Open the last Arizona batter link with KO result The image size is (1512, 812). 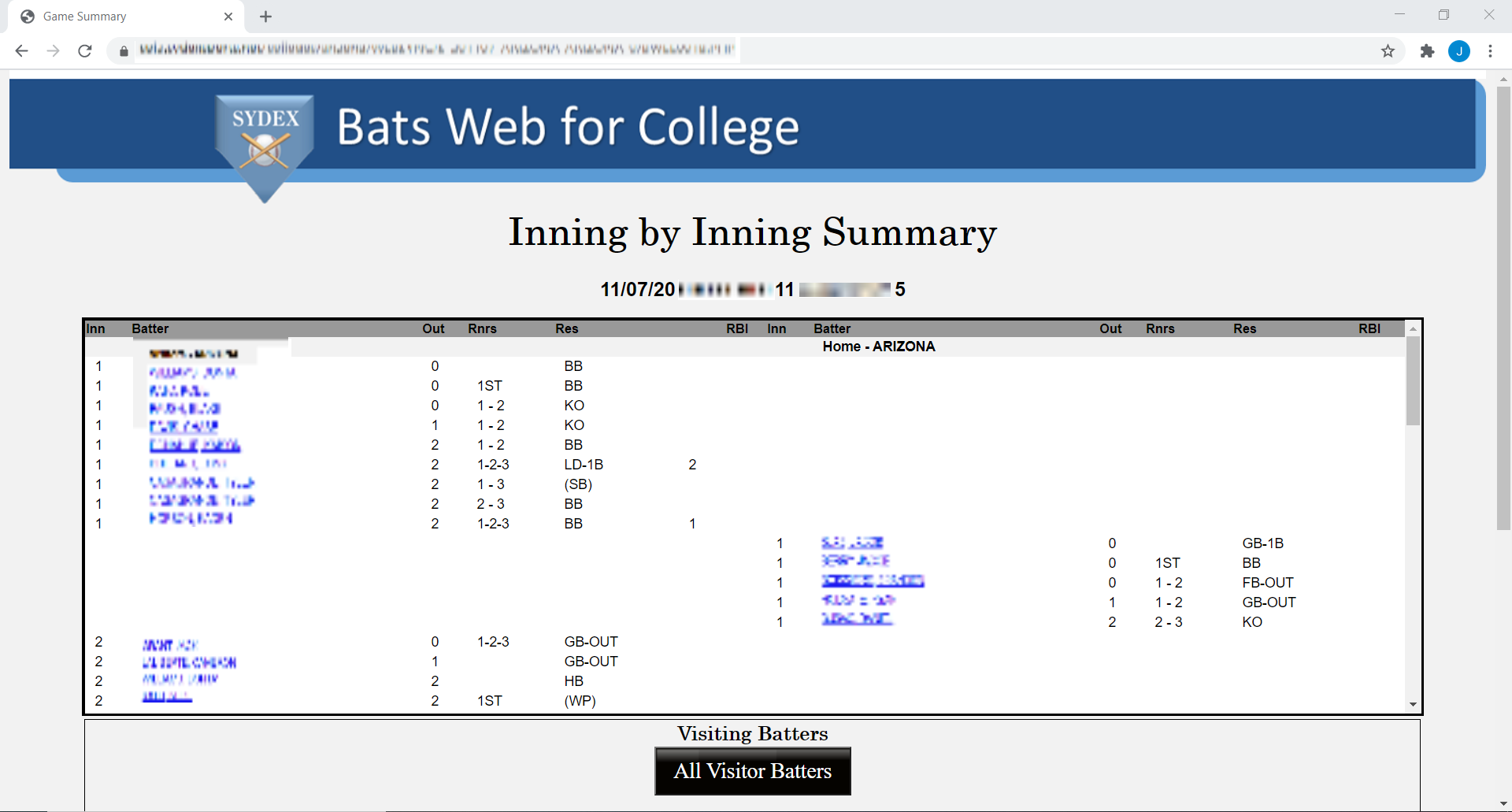coord(857,621)
